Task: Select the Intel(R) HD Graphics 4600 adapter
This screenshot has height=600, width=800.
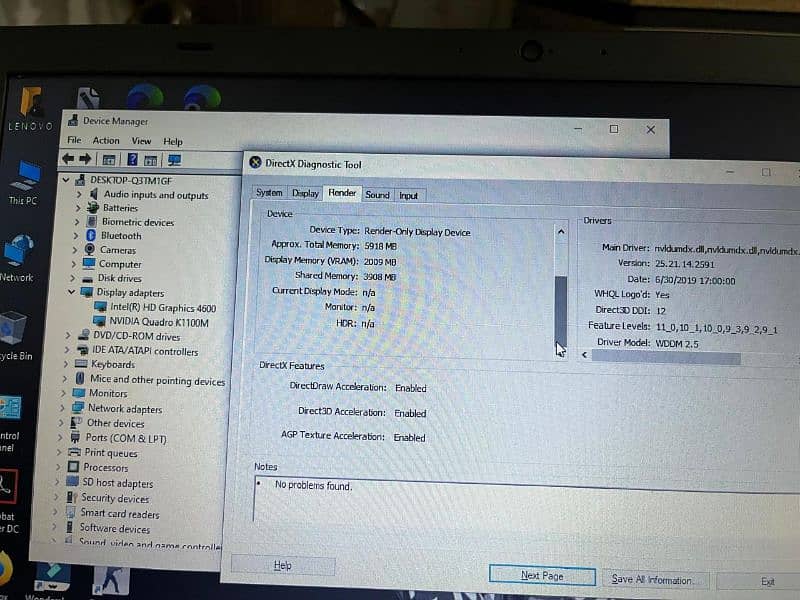Action: pos(156,308)
